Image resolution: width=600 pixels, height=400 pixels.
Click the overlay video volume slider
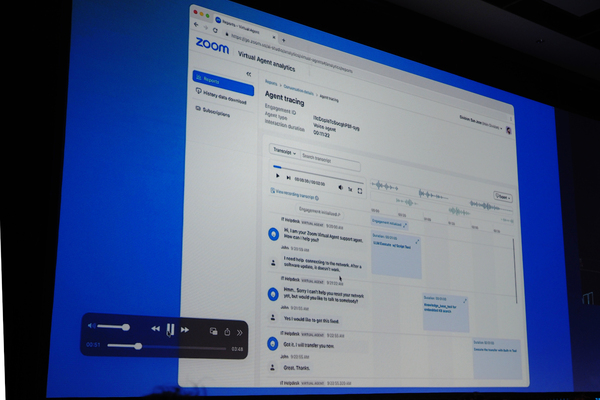tap(113, 327)
